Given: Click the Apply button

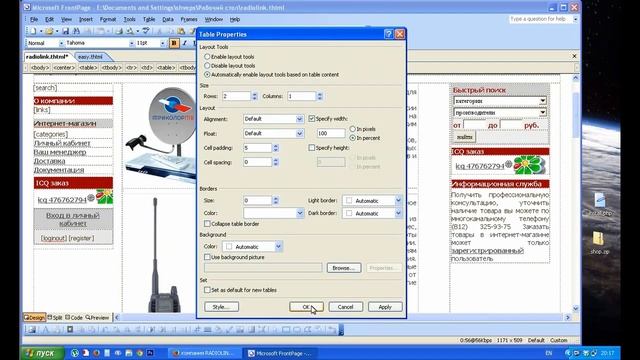Looking at the screenshot, I should click(x=385, y=307).
